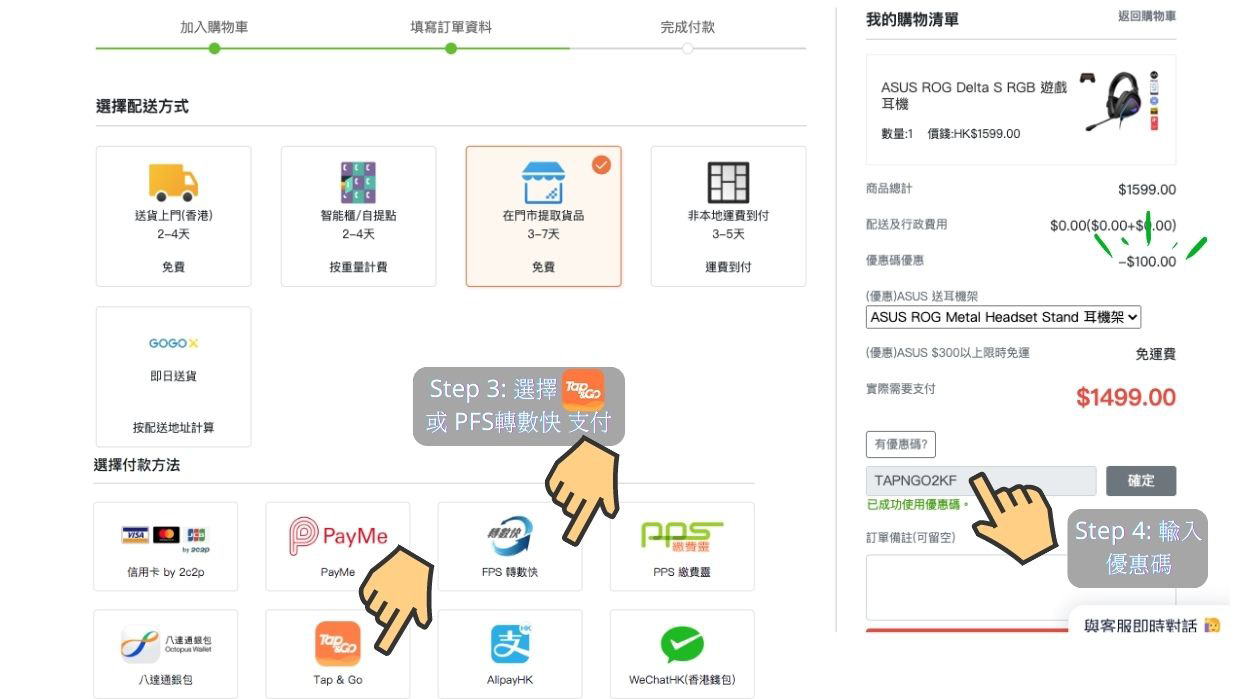Open 與客服即時對話 live chat
This screenshot has width=1237, height=699.
pyautogui.click(x=1151, y=626)
